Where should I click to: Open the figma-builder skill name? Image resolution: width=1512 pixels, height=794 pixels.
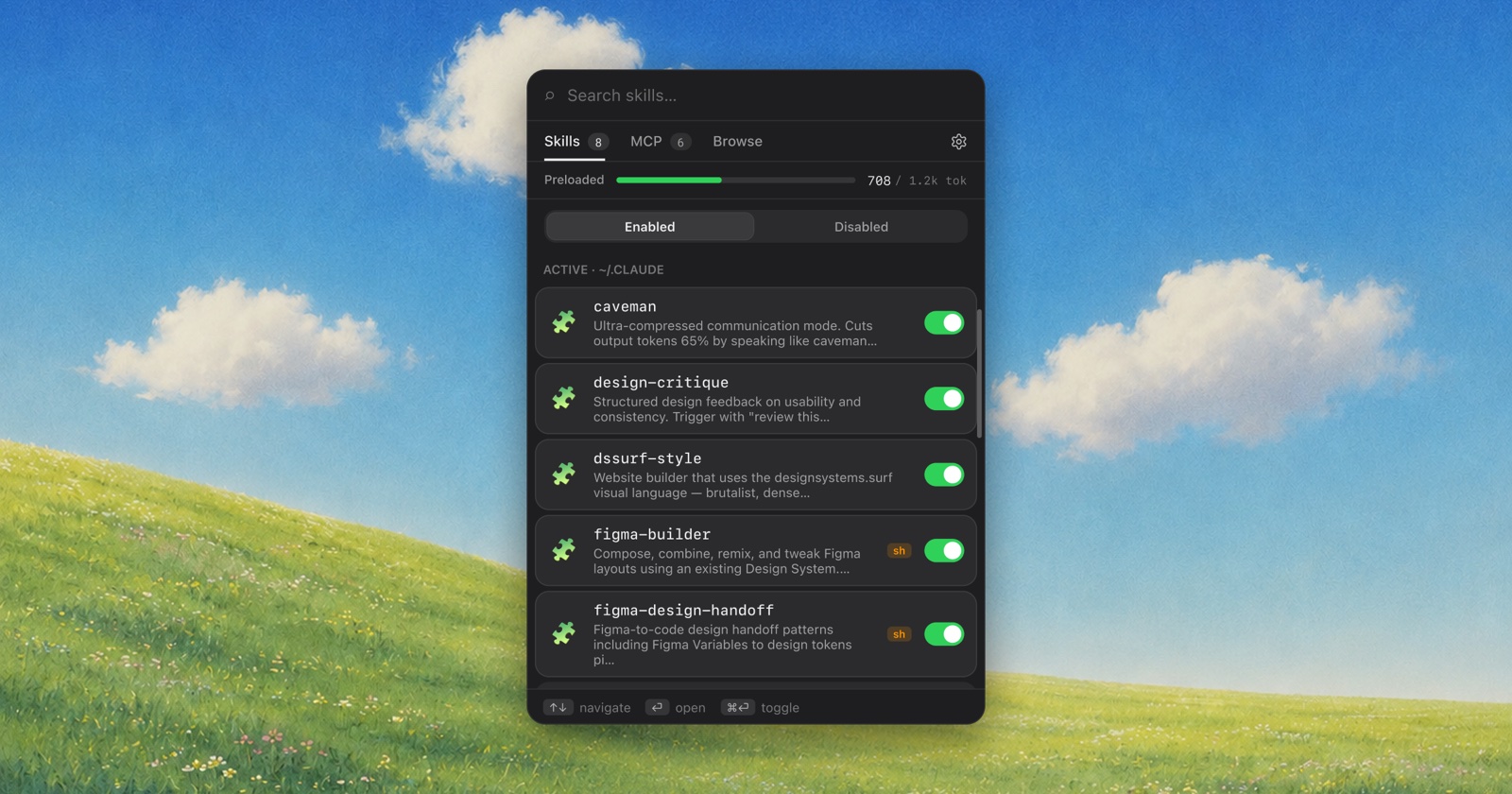[x=652, y=534]
